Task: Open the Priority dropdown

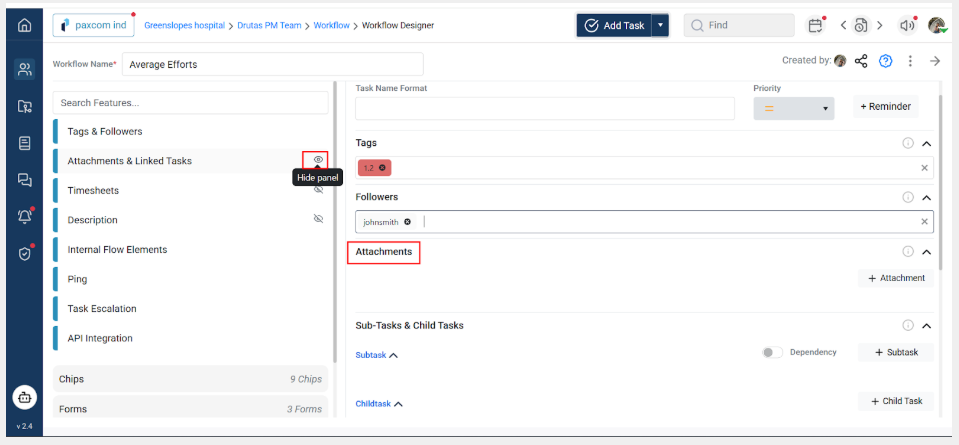Action: (x=793, y=108)
